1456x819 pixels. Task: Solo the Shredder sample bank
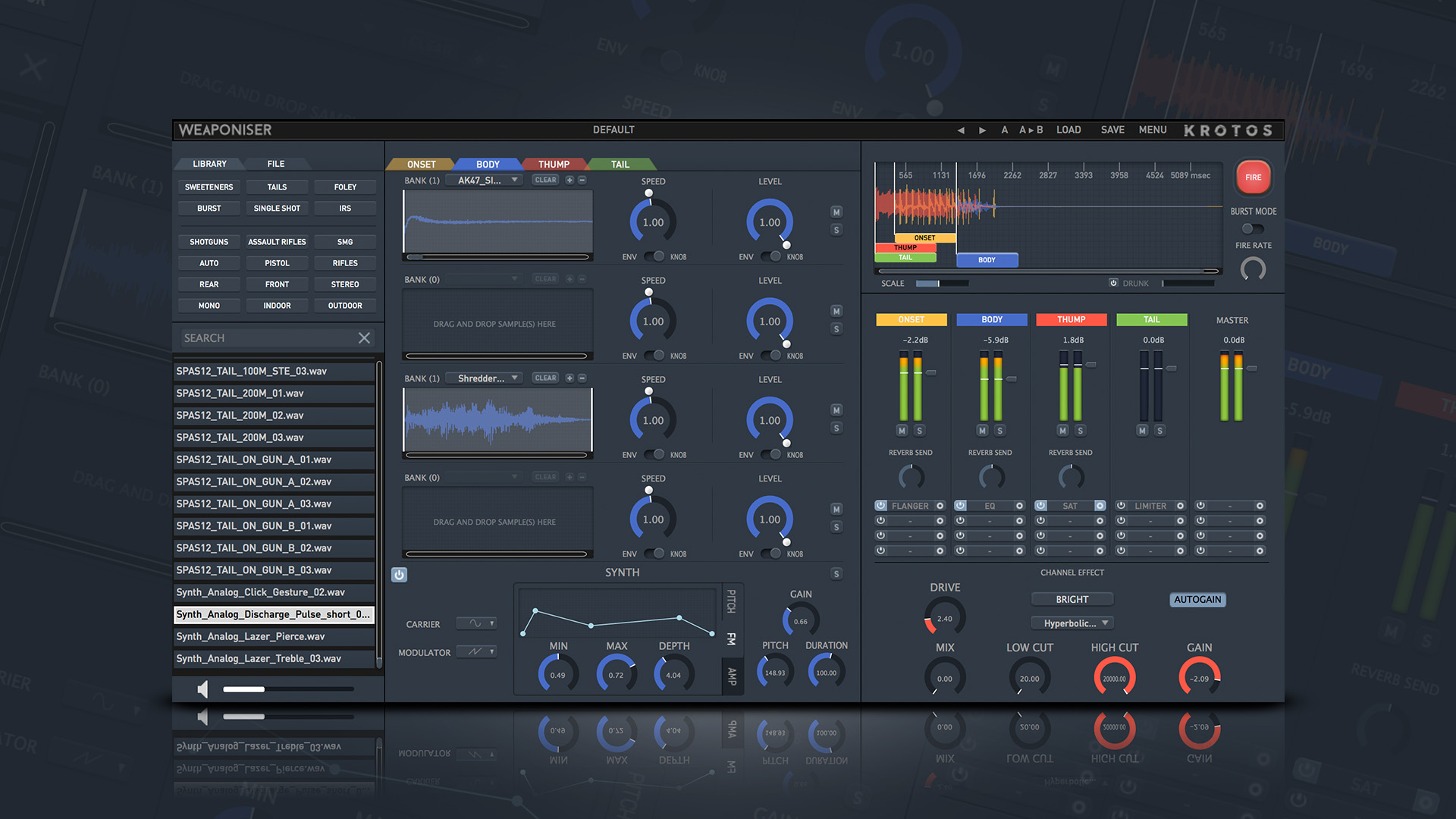836,428
